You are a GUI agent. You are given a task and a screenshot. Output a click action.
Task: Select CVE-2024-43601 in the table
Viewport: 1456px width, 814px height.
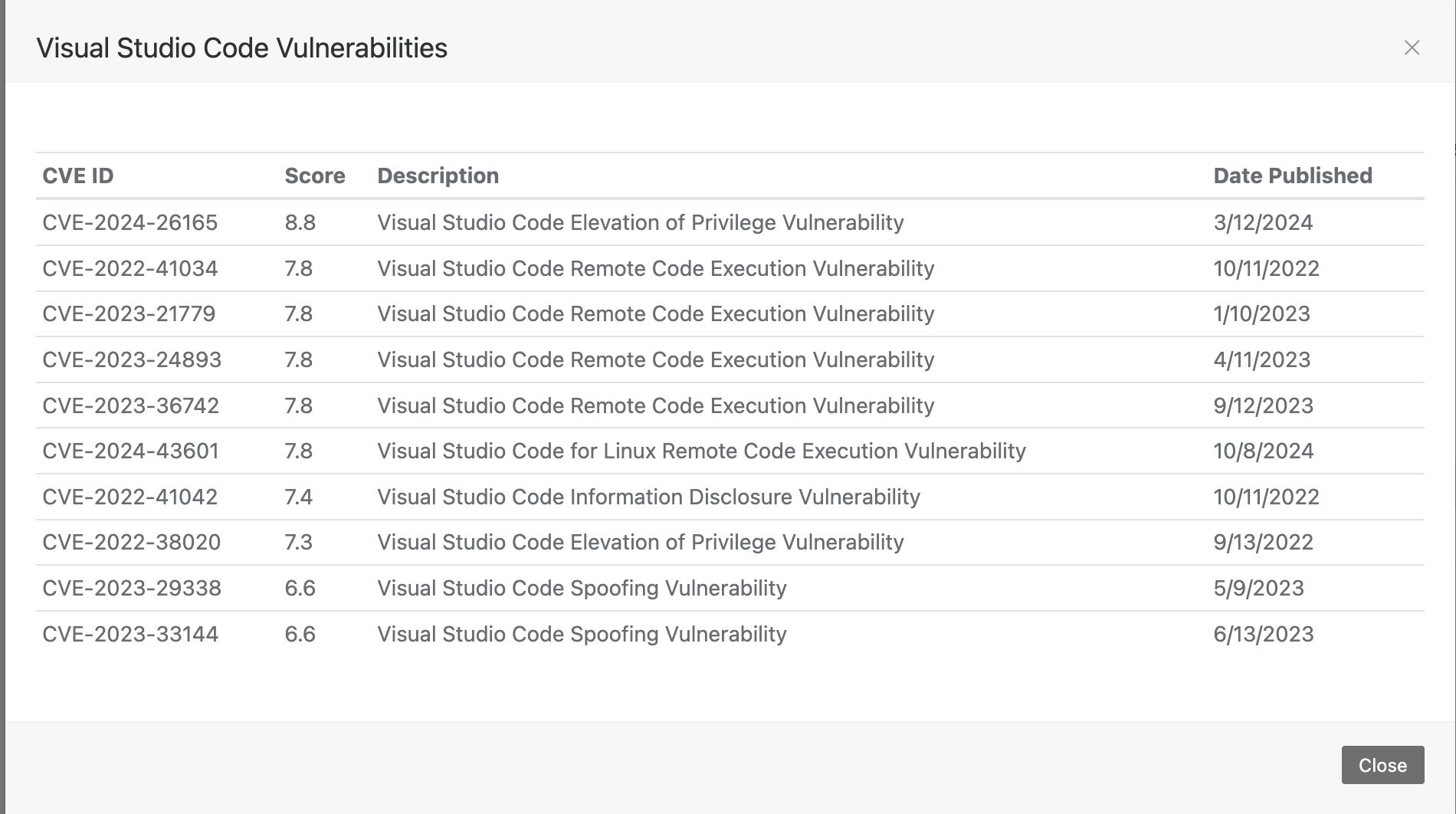[x=131, y=451]
